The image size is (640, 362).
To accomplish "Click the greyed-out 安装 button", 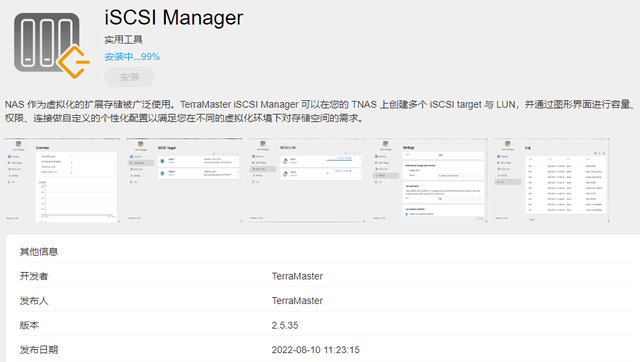I will [129, 77].
